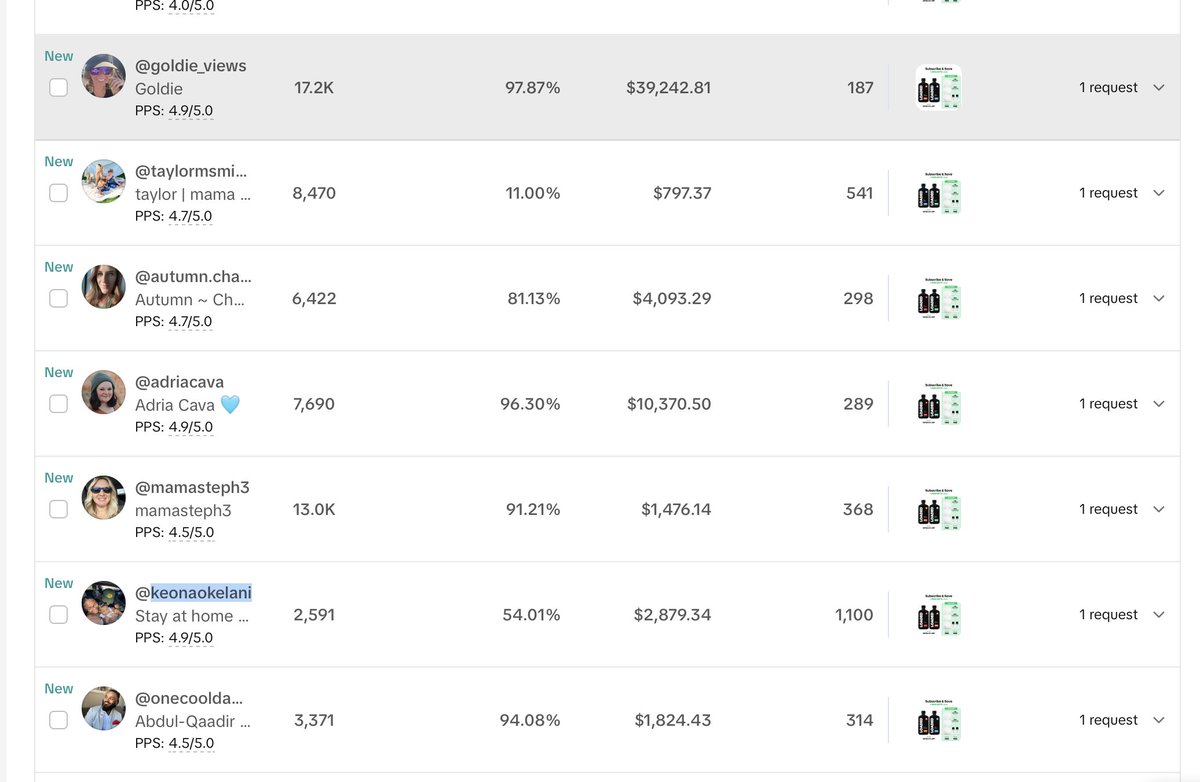Viewport: 1200px width, 782px height.
Task: Toggle the checkbox for @mamasteph3
Action: click(x=59, y=509)
